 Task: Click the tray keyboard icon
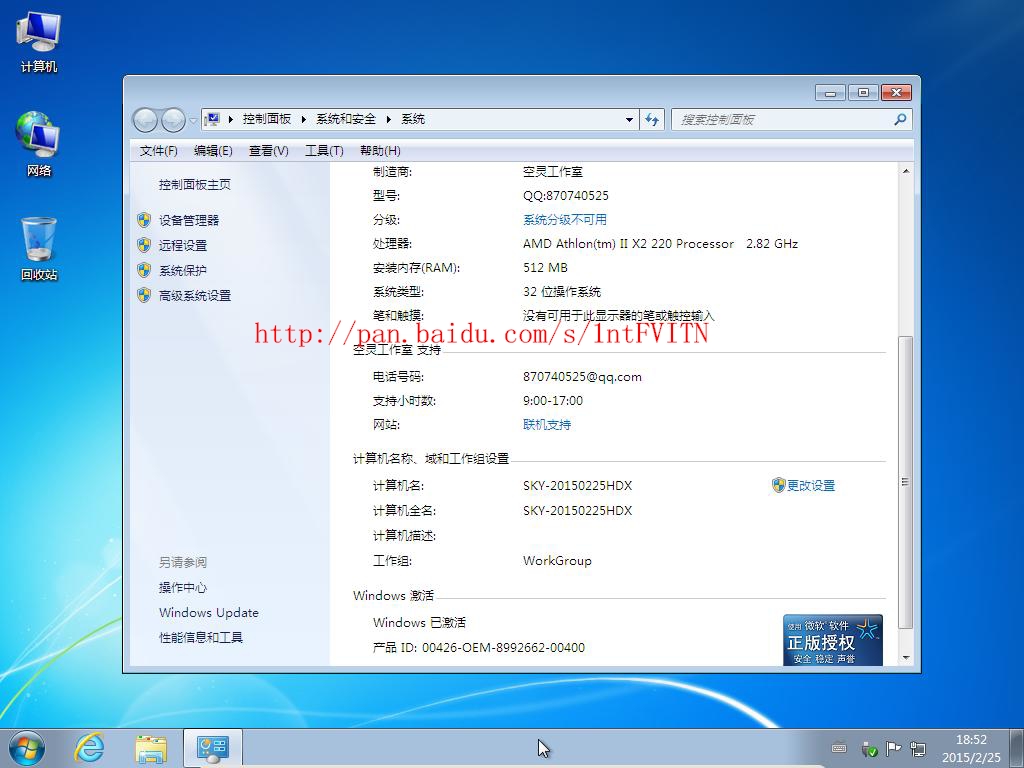pyautogui.click(x=839, y=748)
